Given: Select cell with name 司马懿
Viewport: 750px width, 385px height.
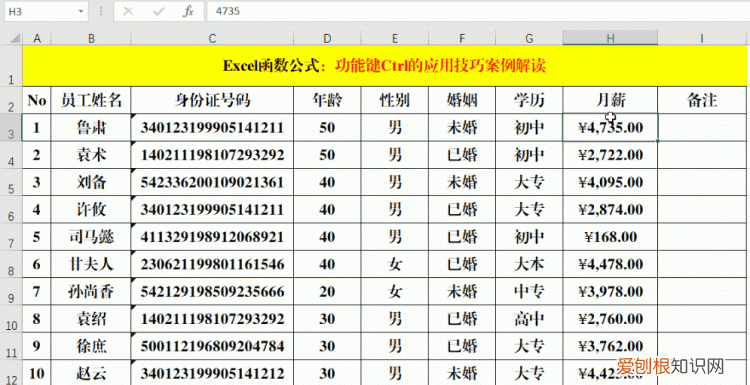Looking at the screenshot, I should click(91, 237).
